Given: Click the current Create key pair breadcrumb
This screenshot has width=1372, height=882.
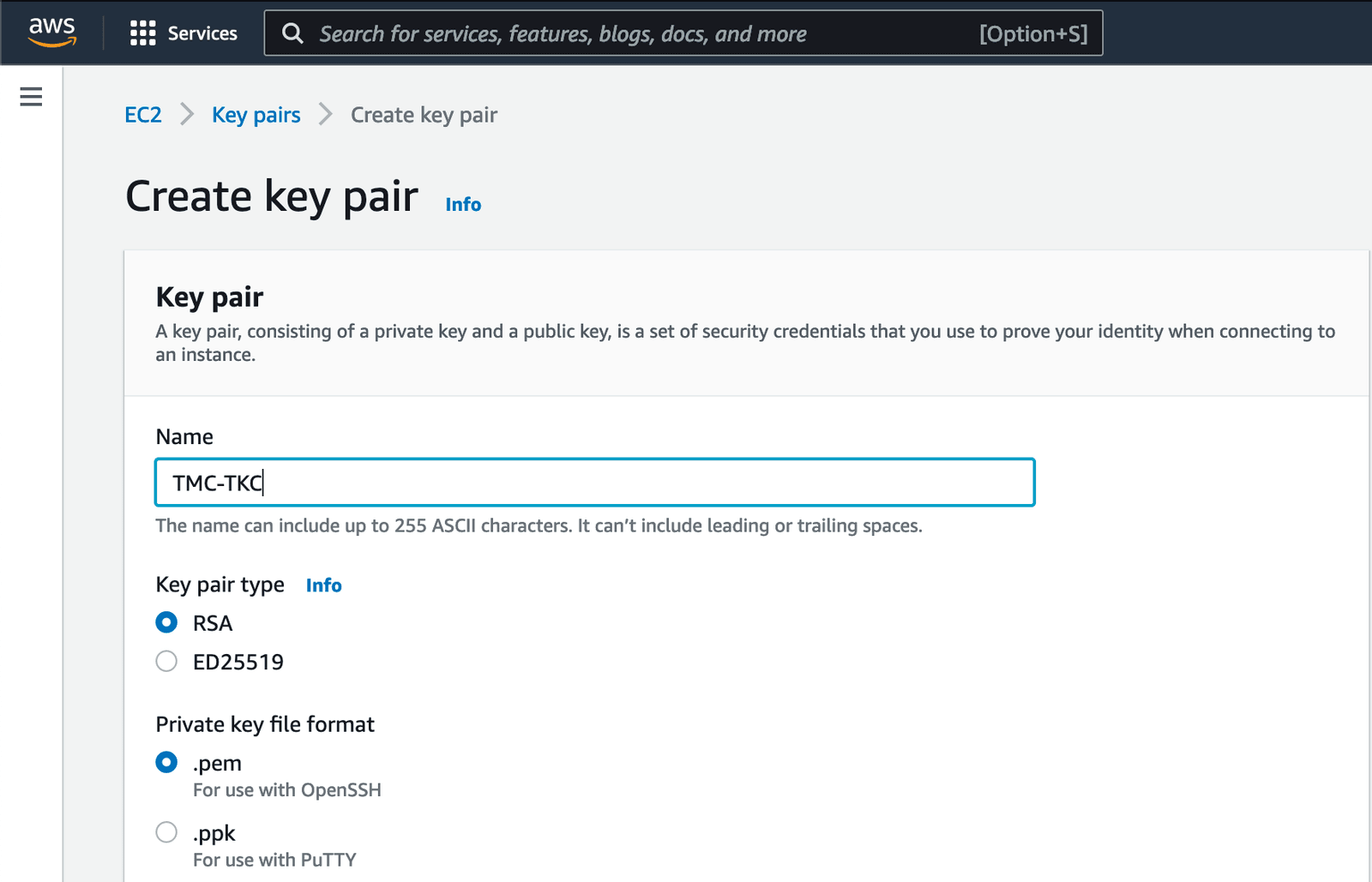Looking at the screenshot, I should click(424, 115).
